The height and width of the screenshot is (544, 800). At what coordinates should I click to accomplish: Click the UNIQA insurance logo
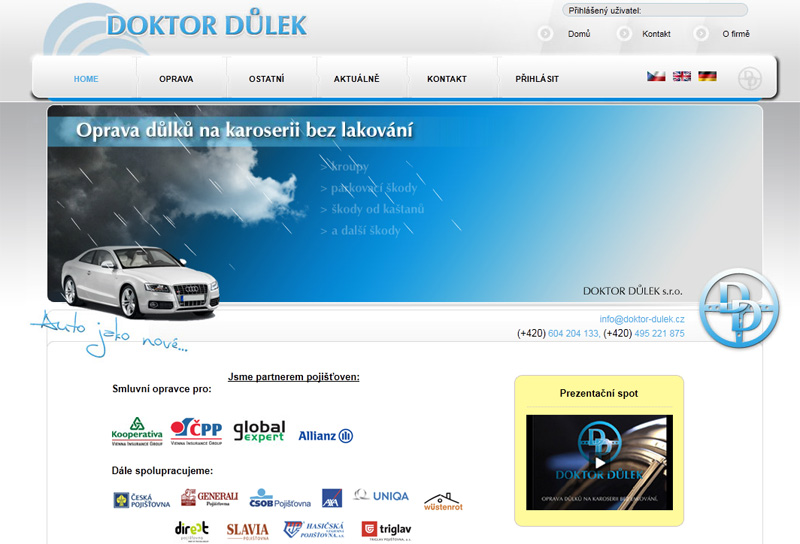click(x=379, y=495)
